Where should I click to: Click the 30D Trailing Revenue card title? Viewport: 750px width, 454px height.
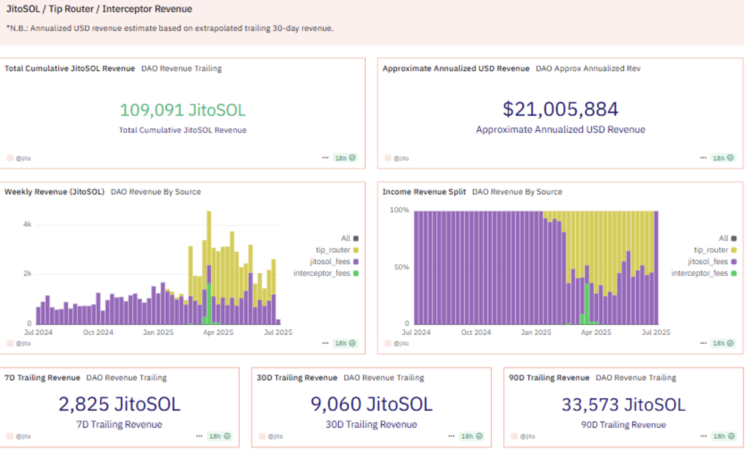click(297, 377)
